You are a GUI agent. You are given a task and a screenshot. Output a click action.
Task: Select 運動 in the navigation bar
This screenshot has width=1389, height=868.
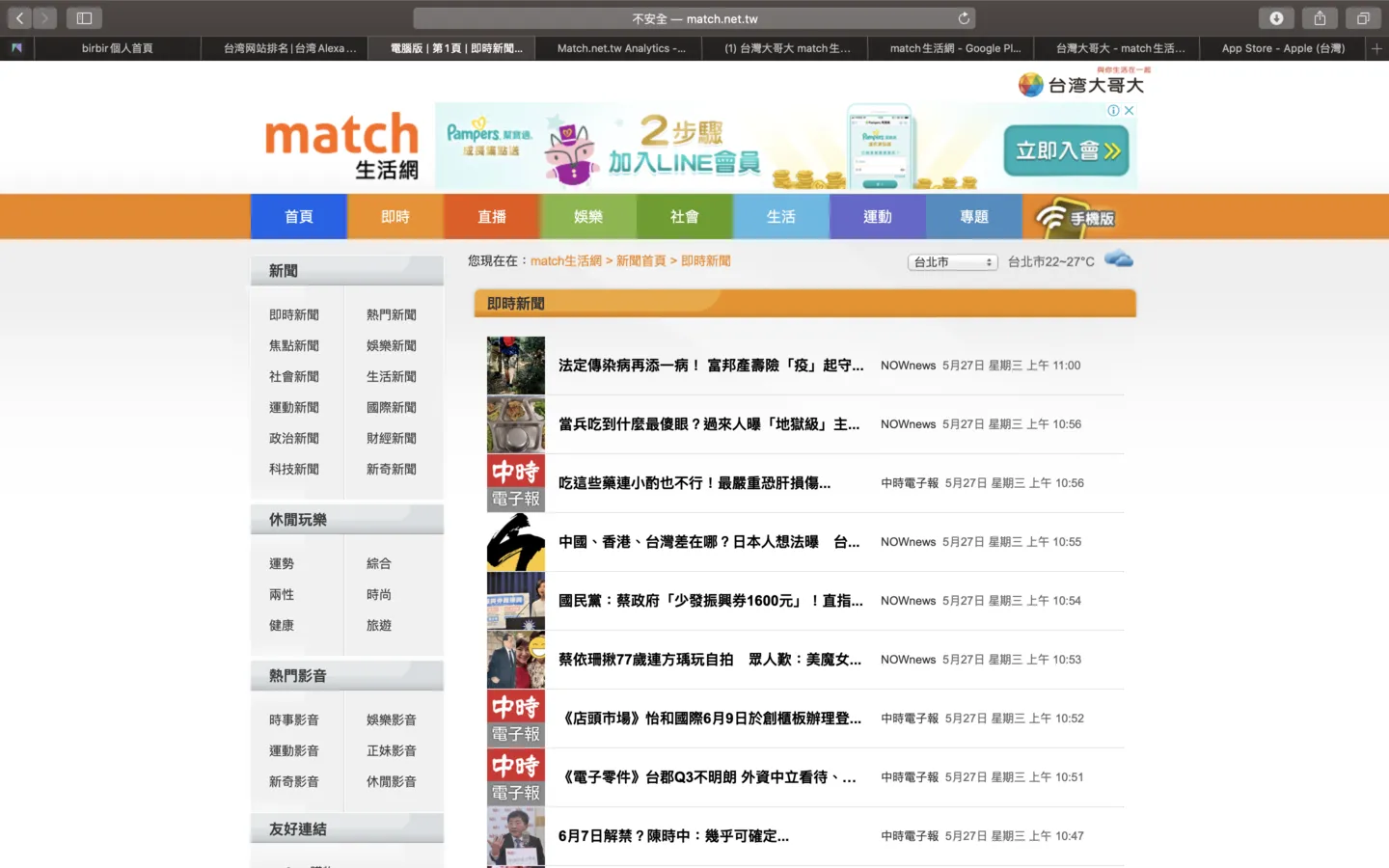877,217
